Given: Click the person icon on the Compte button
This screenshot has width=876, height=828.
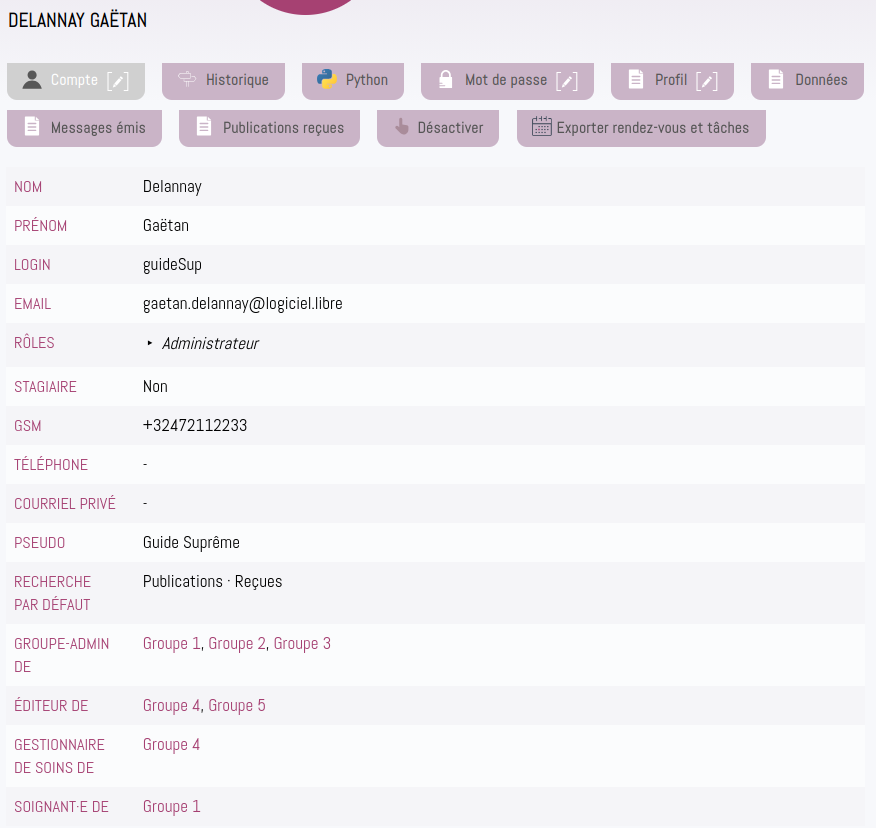Looking at the screenshot, I should click(x=32, y=80).
